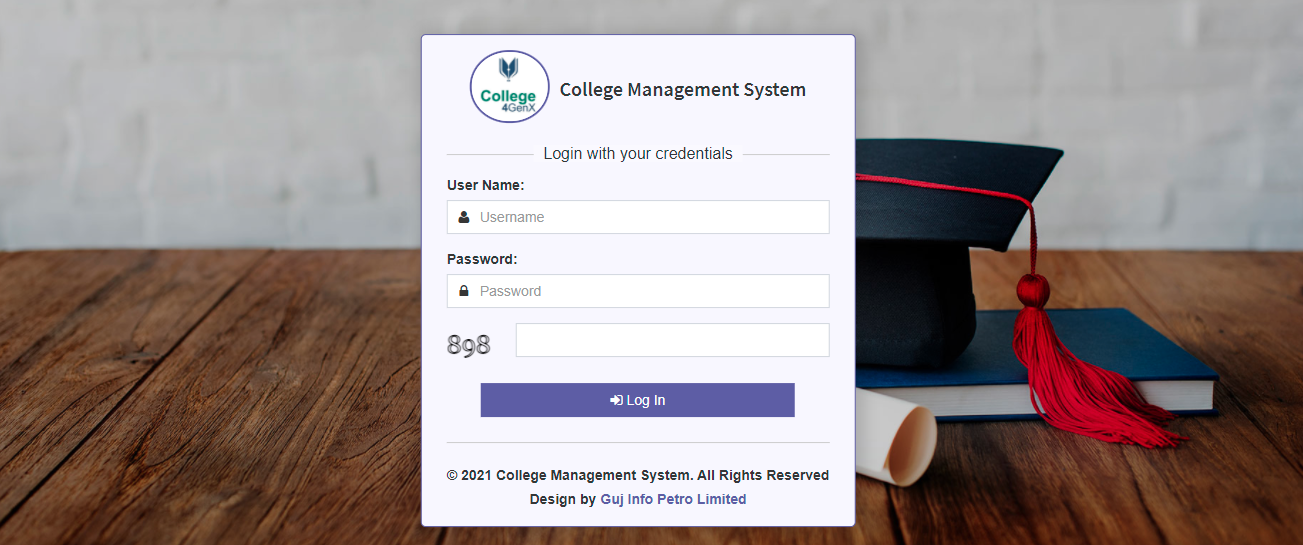Screen dimensions: 1303x545
Task: Click the 2021 copyright notice text
Action: pyautogui.click(x=638, y=475)
